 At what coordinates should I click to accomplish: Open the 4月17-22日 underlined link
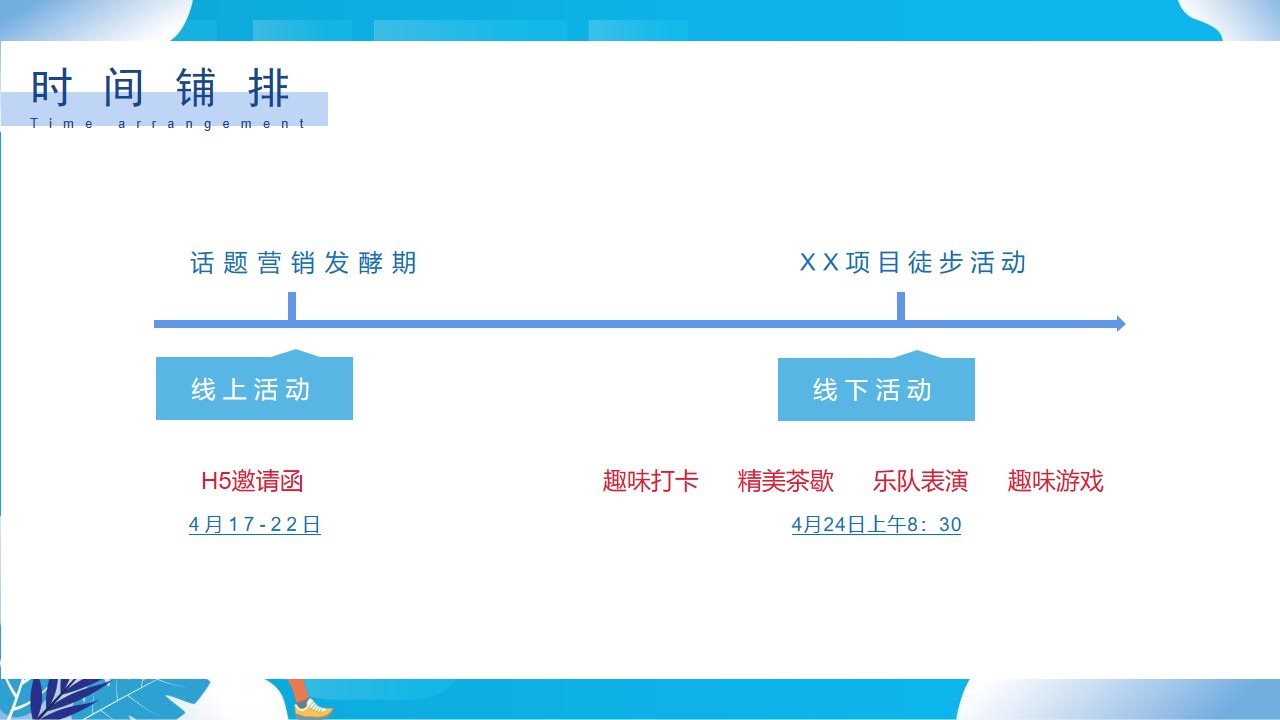click(x=255, y=525)
